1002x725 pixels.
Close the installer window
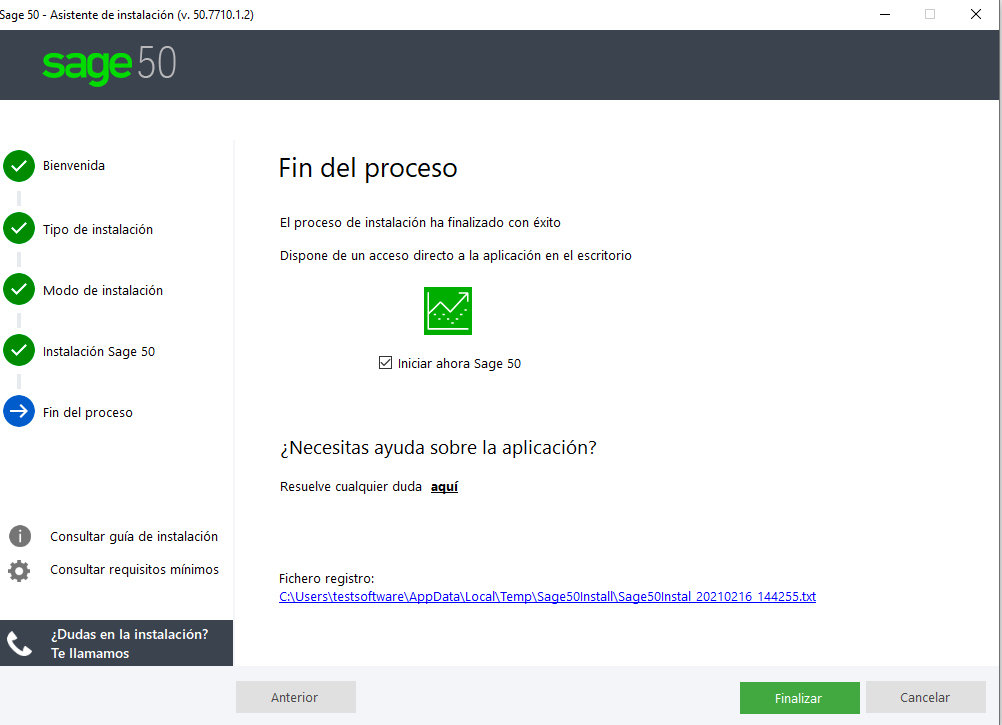(x=976, y=14)
